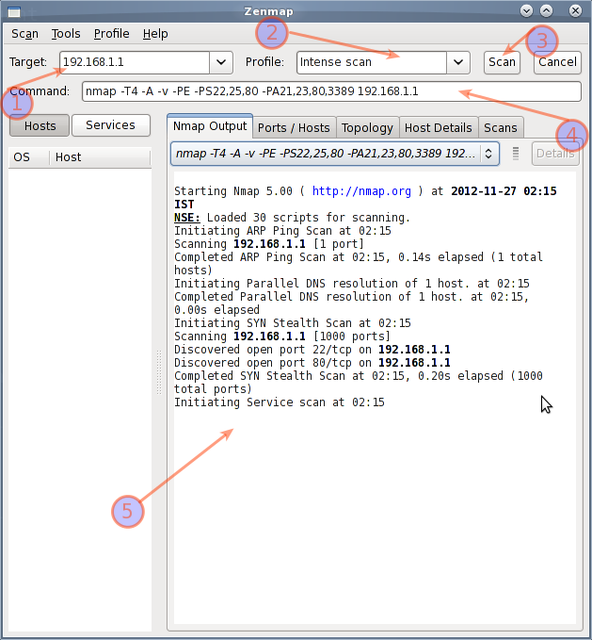Click the "Discovered open port 22/tcp" line

click(312, 350)
